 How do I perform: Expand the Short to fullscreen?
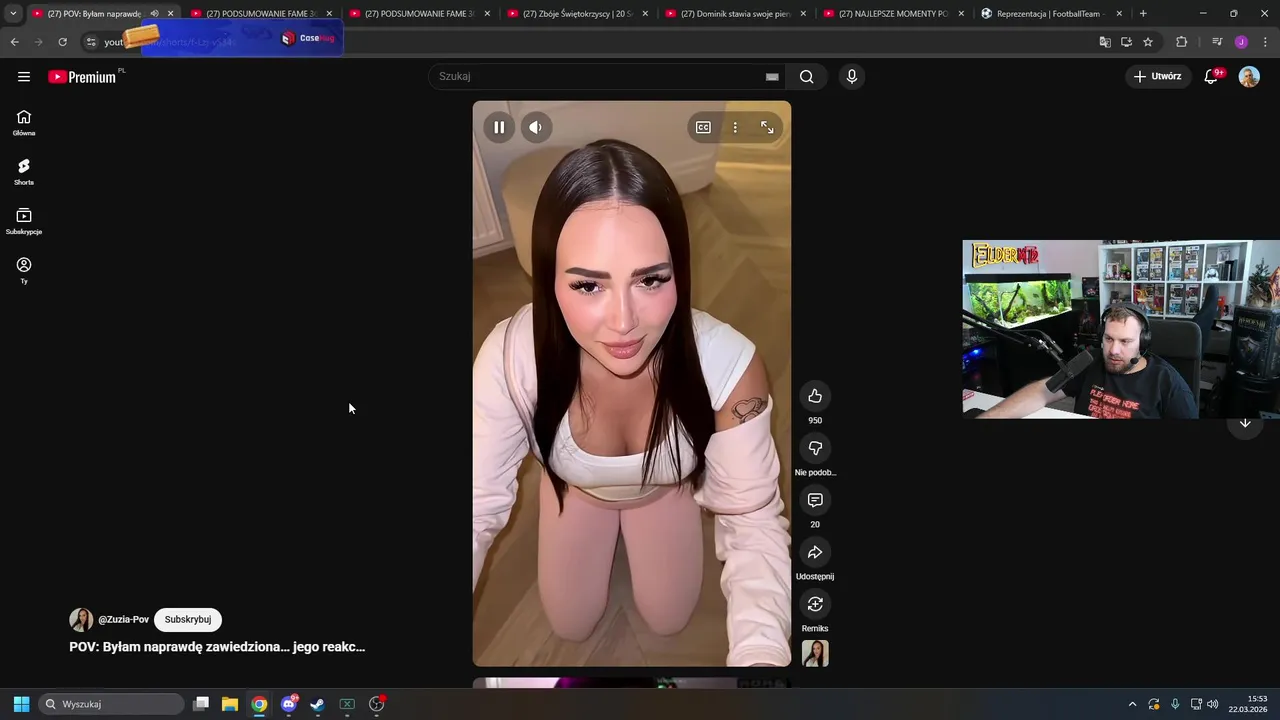click(767, 127)
